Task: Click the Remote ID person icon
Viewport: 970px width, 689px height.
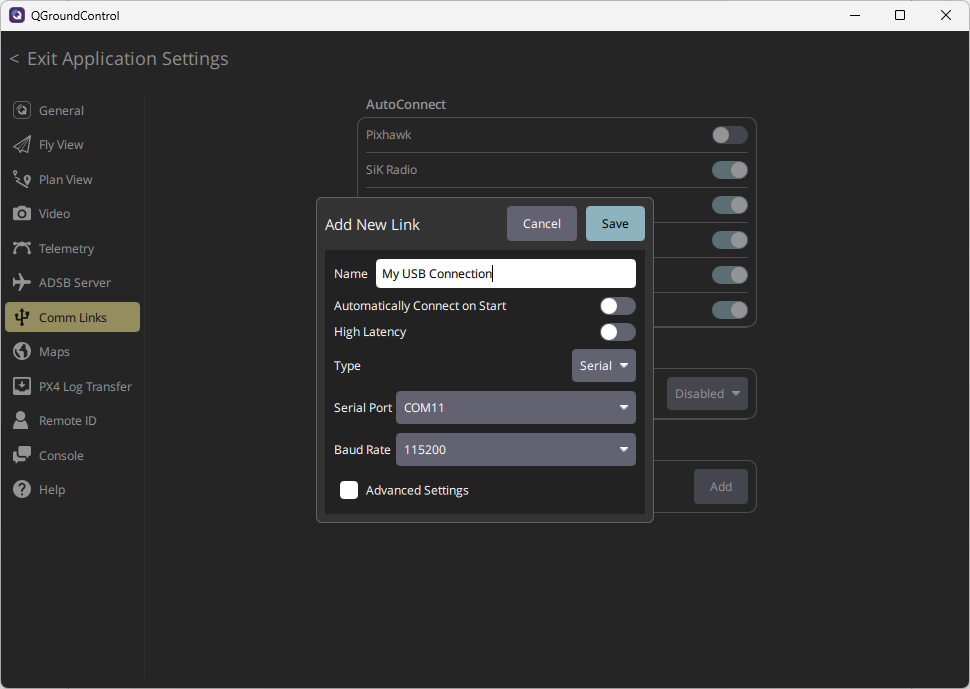Action: click(22, 421)
